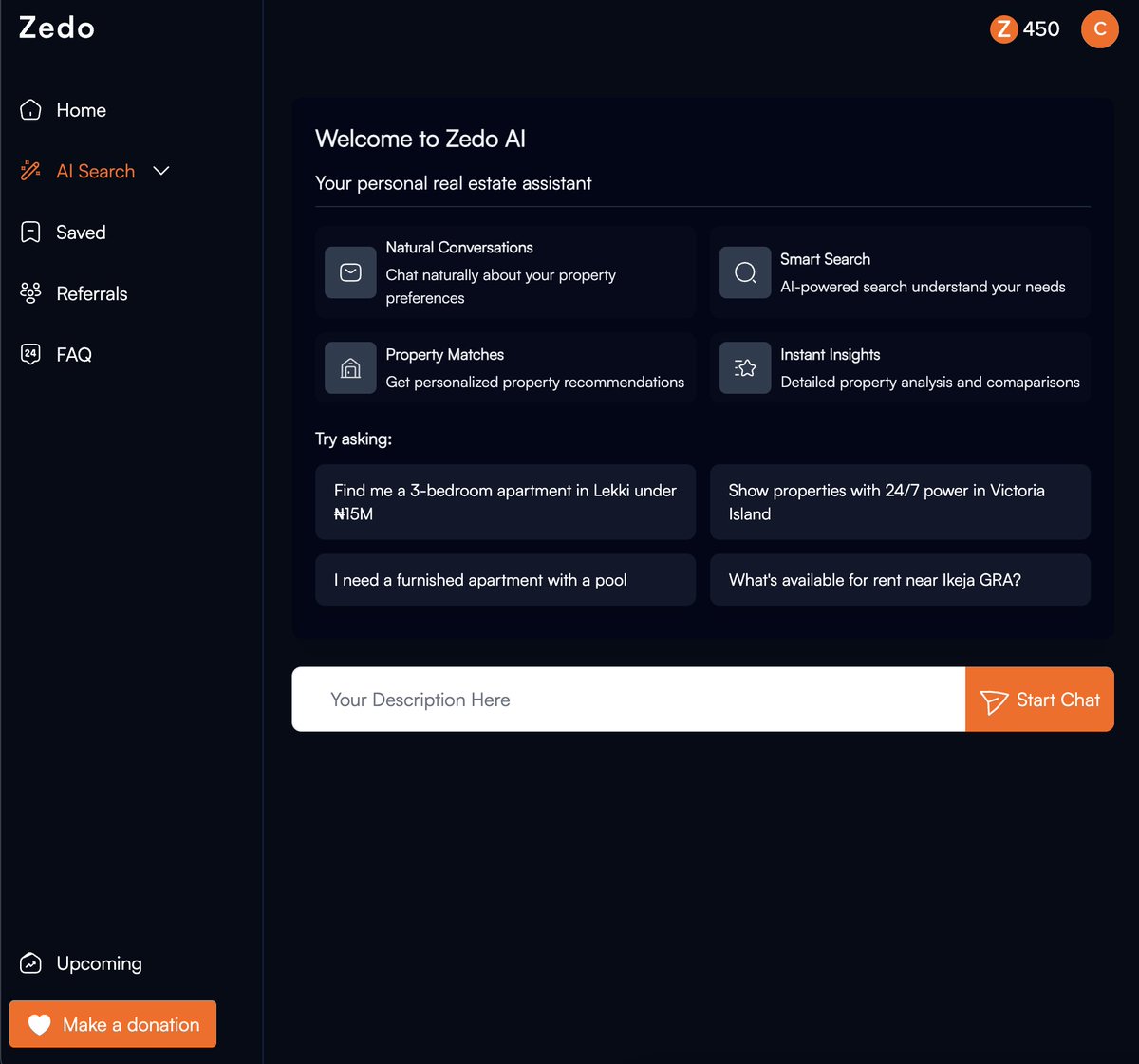Click the Referrals people icon
The height and width of the screenshot is (1064, 1139).
tap(30, 293)
